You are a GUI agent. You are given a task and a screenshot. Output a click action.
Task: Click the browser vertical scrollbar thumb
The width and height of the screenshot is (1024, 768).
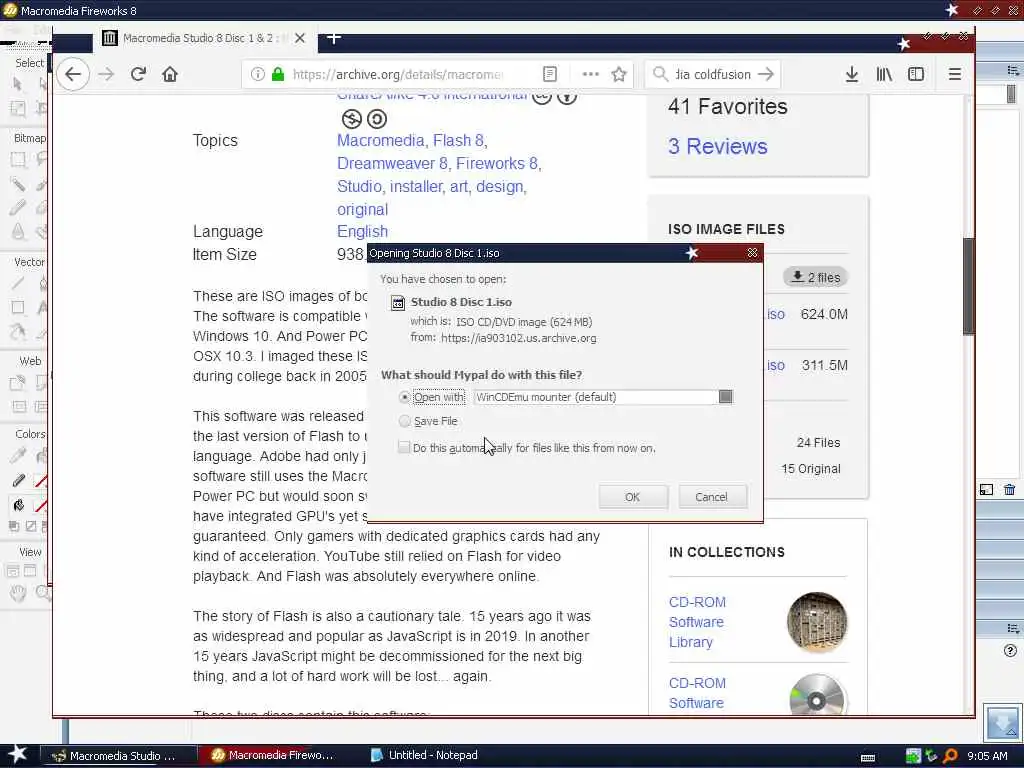(x=968, y=287)
